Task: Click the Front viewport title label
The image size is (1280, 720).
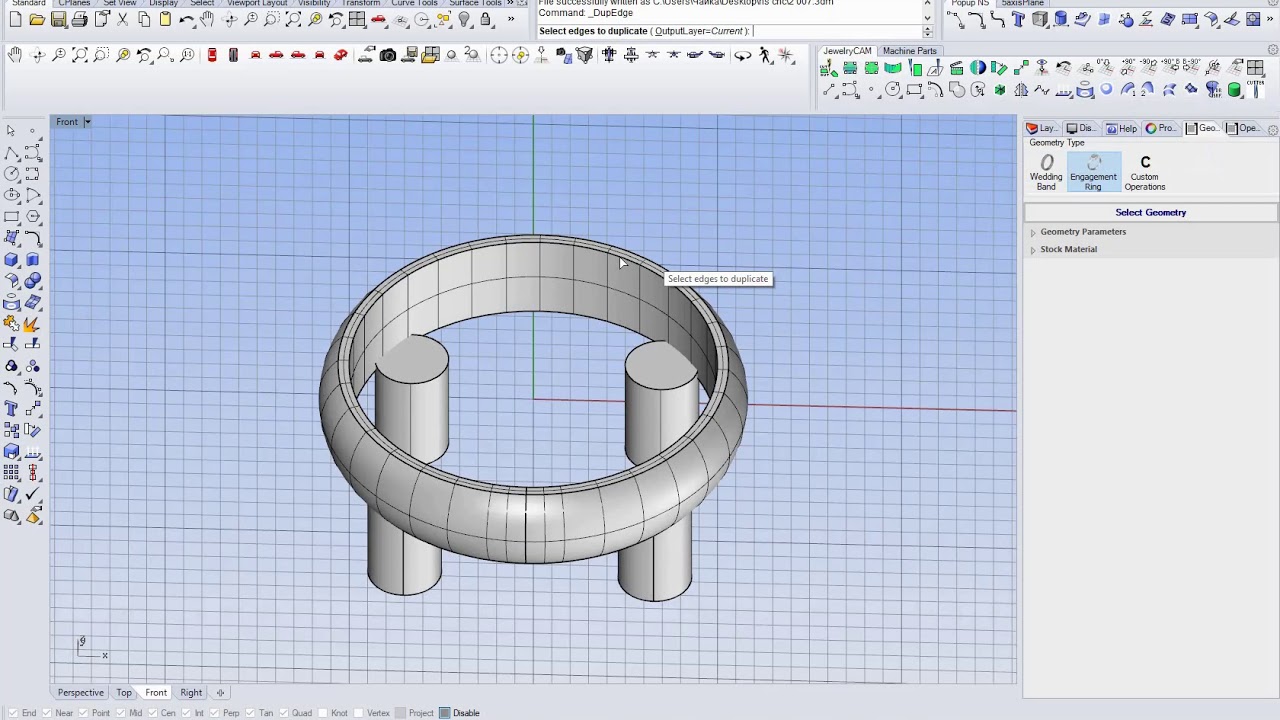Action: pos(67,122)
